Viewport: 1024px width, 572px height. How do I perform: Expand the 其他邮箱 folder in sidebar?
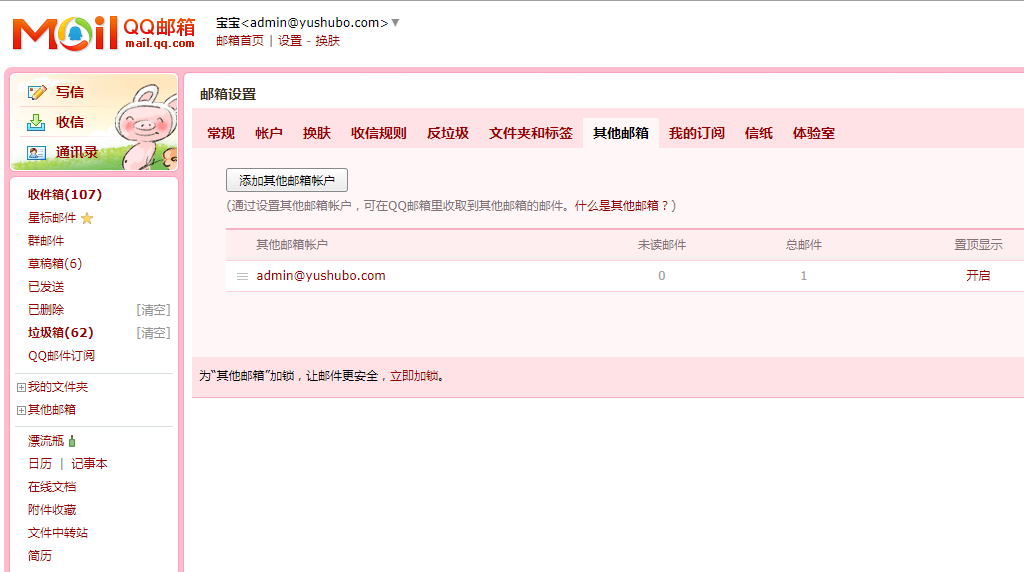(x=21, y=410)
